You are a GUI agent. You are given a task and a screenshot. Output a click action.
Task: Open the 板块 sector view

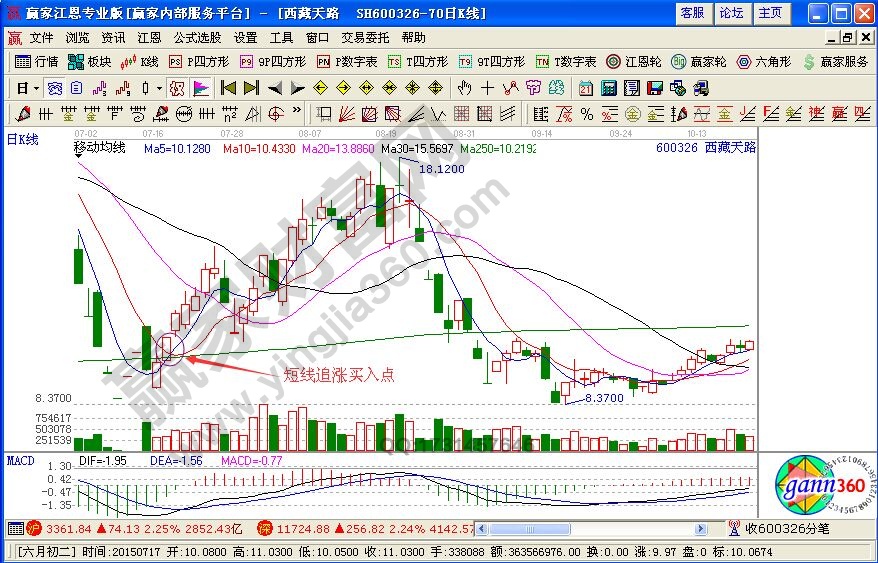point(90,62)
